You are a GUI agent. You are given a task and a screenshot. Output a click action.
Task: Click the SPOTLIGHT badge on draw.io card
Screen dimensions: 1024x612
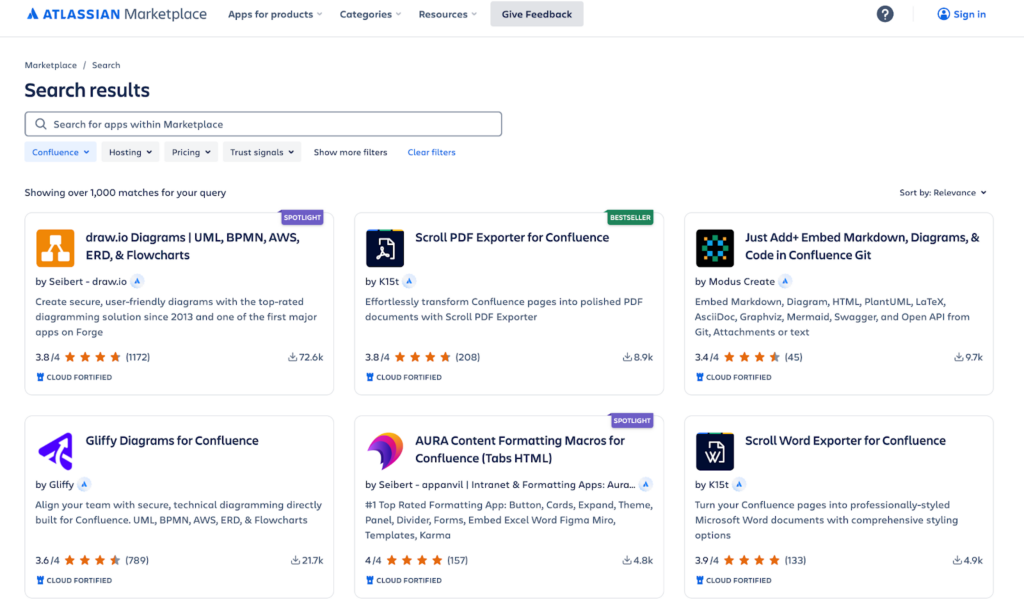point(302,217)
